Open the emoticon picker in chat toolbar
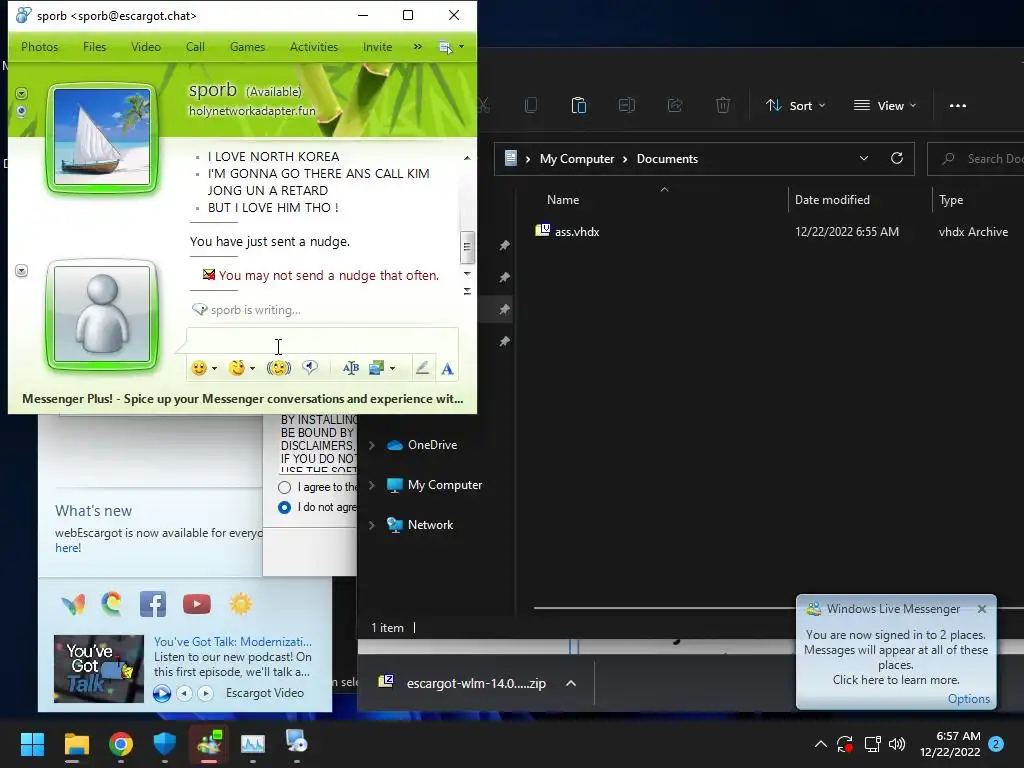This screenshot has width=1024, height=768. click(199, 368)
